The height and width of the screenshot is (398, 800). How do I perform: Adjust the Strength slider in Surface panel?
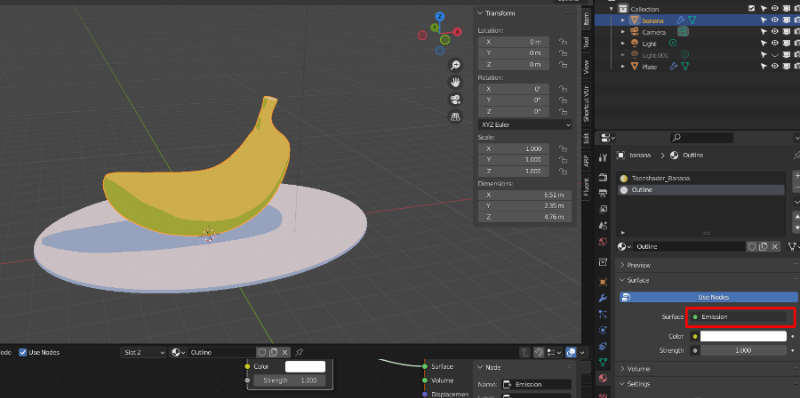743,351
